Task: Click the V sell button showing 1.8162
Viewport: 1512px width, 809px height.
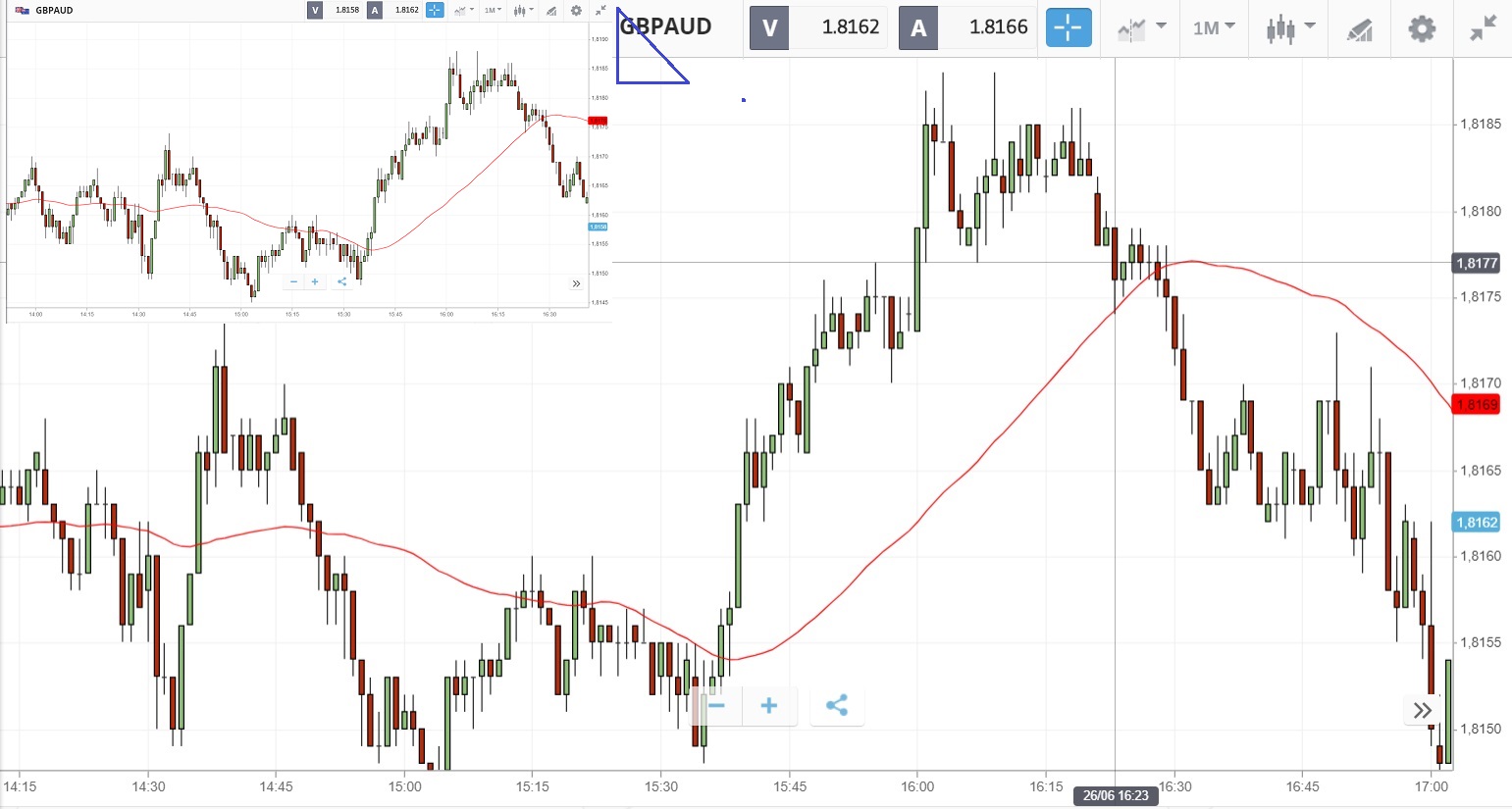Action: coord(770,28)
